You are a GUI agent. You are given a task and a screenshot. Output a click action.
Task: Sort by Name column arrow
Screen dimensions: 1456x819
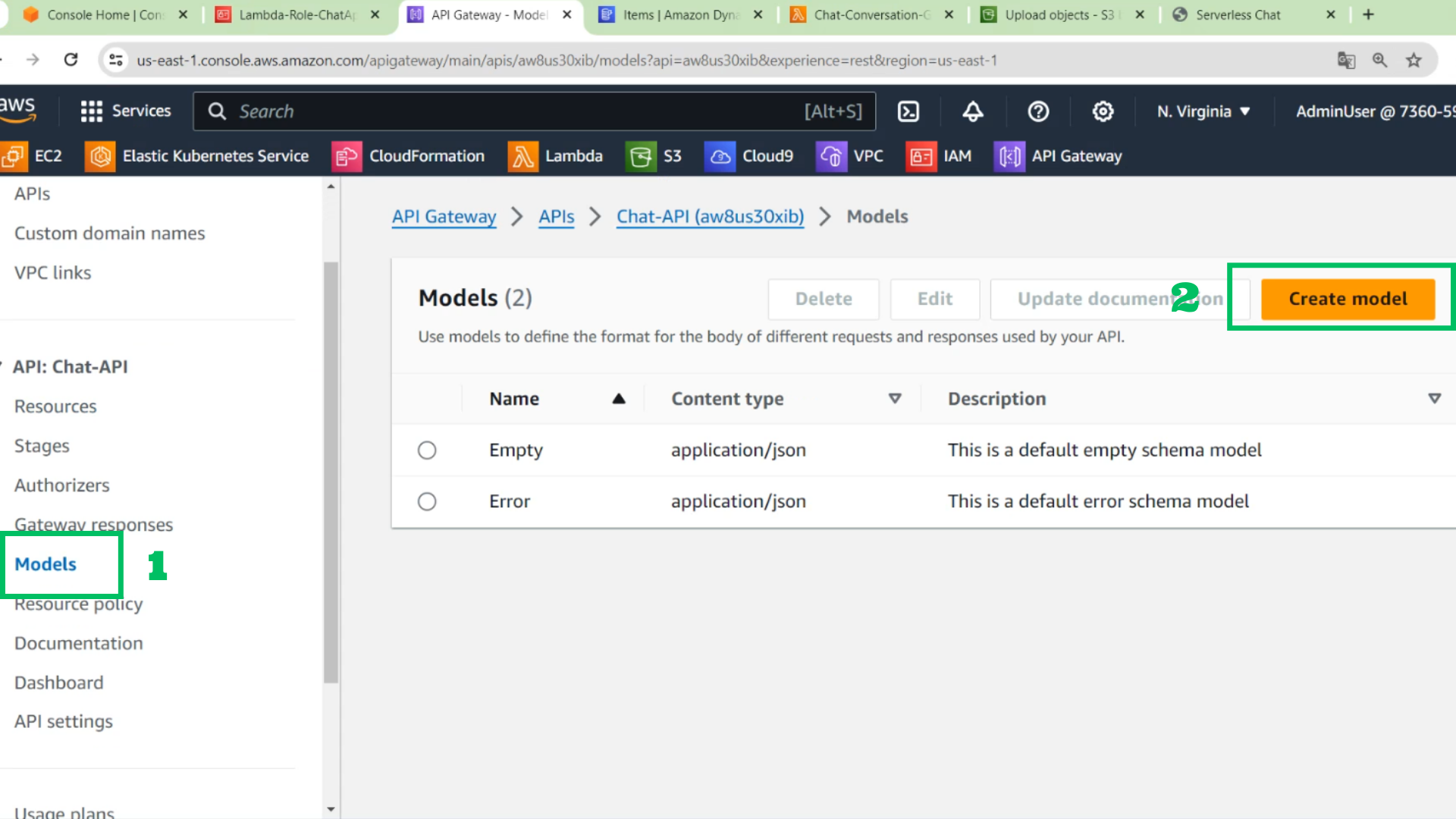pos(619,399)
